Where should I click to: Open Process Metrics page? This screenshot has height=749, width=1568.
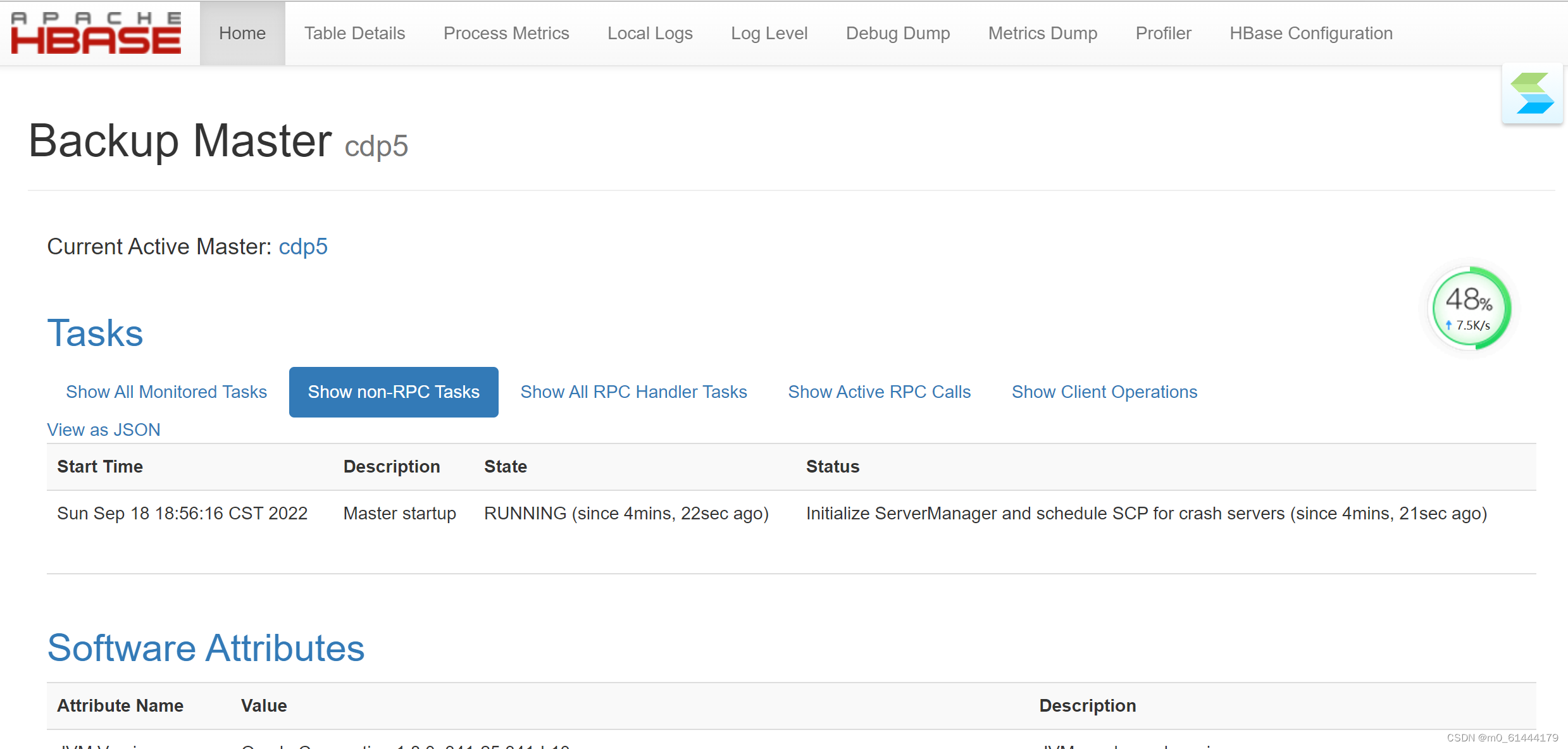click(506, 33)
